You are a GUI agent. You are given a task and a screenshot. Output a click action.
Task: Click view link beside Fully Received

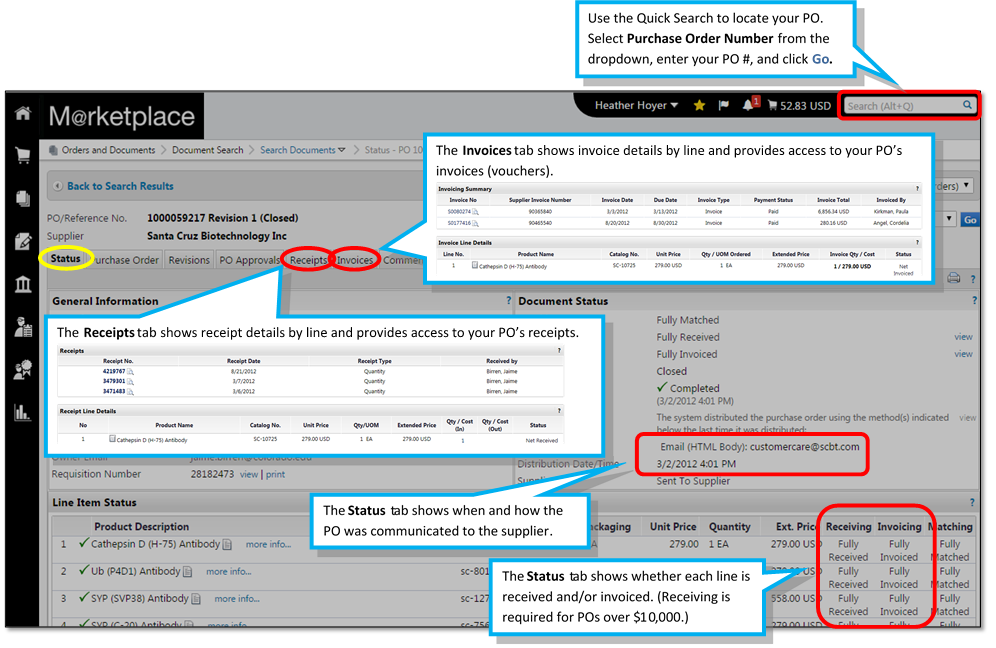[963, 337]
